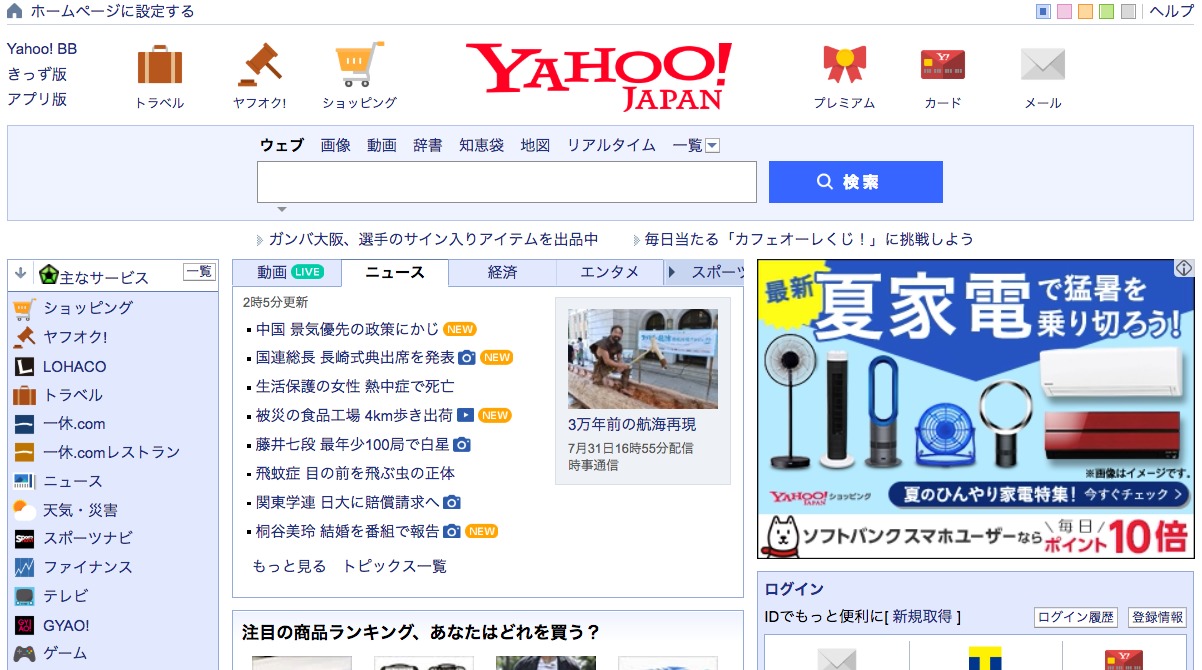The width and height of the screenshot is (1202, 670).
Task: Open GYAO! in the services list
Action: [66, 625]
